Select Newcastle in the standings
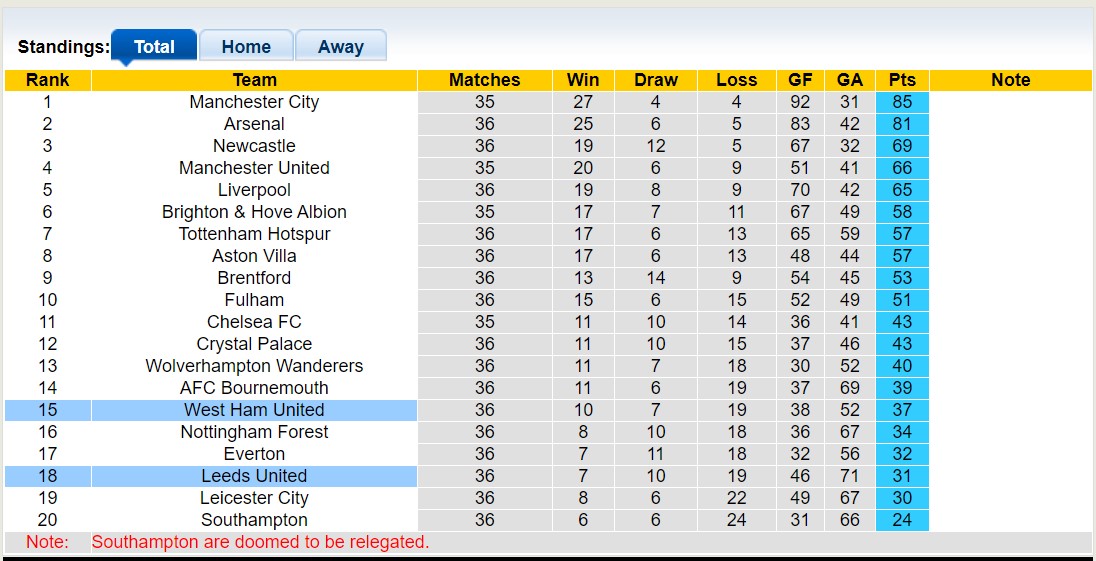 coord(254,146)
